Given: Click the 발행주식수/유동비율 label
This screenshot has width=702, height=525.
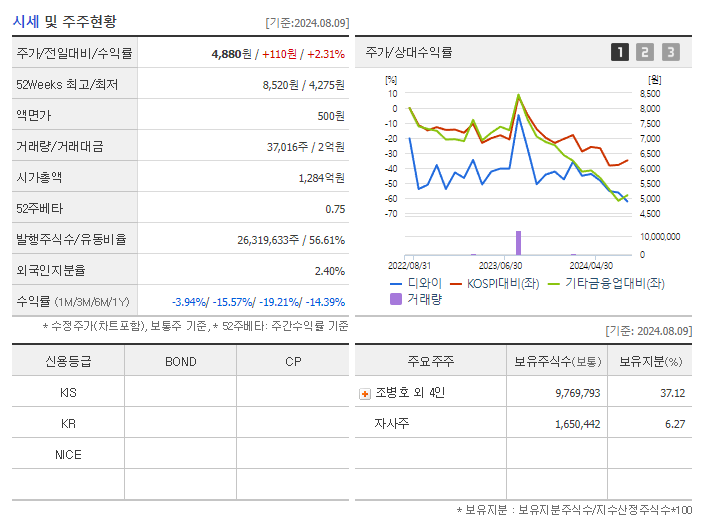Looking at the screenshot, I should coord(71,239).
